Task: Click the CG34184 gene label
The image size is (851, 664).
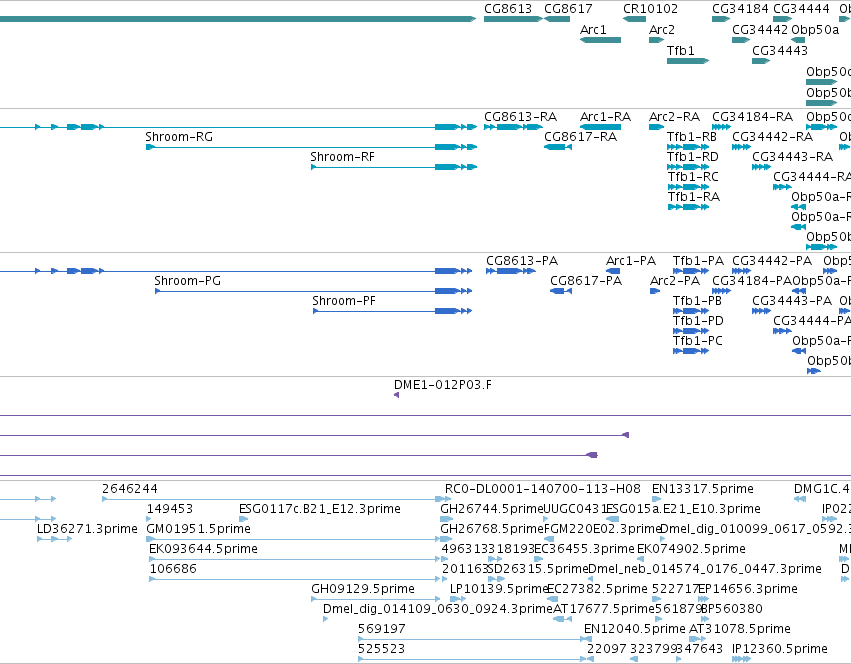Action: pyautogui.click(x=740, y=9)
